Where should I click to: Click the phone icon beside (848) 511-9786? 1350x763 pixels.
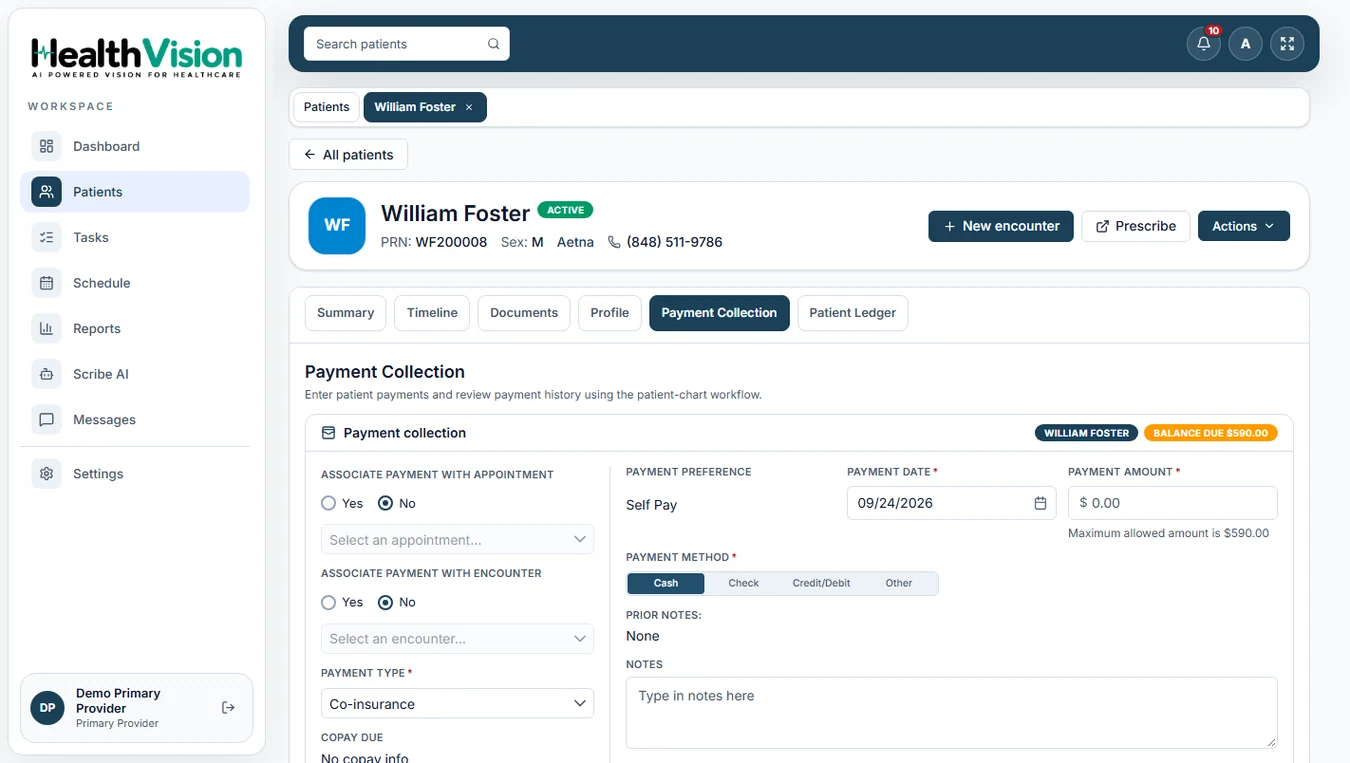click(614, 242)
